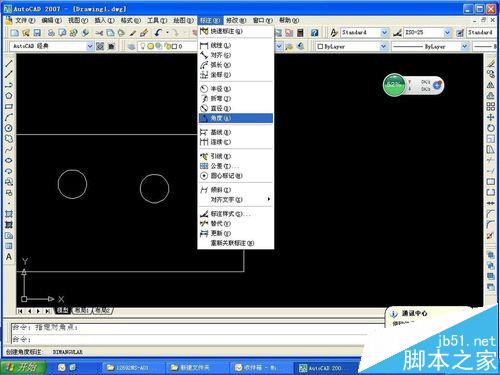
Task: Cut selection with the scissors icon
Action: pos(99,32)
